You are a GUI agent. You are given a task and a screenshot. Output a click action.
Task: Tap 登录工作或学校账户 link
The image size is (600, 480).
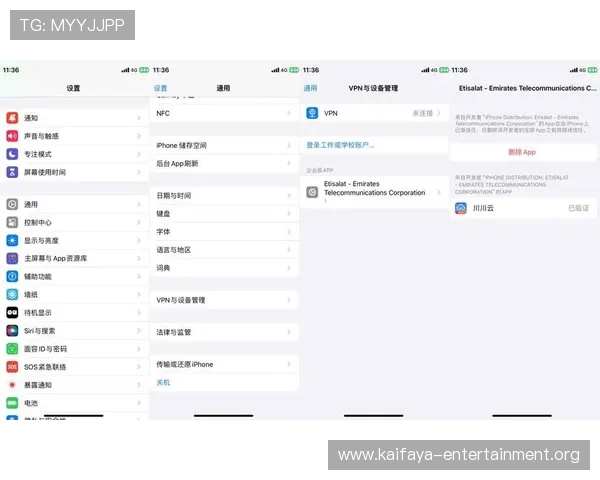pyautogui.click(x=340, y=145)
